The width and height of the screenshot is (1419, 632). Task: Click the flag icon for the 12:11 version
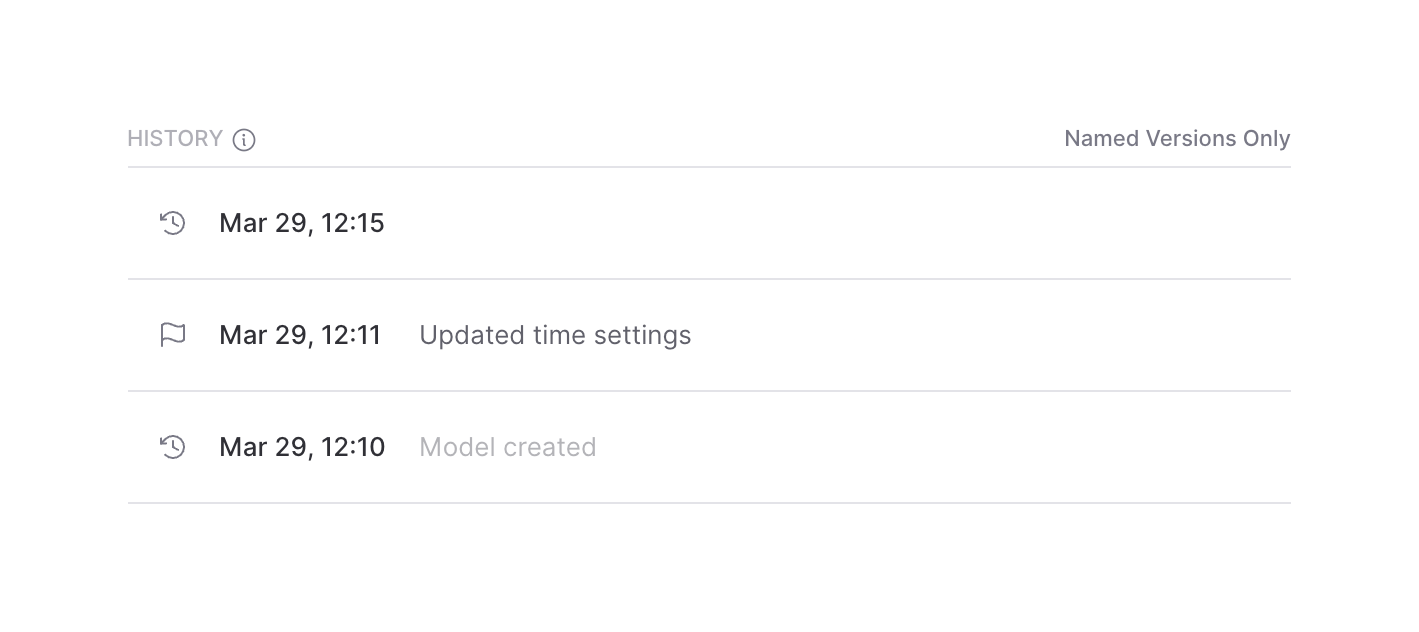click(173, 335)
